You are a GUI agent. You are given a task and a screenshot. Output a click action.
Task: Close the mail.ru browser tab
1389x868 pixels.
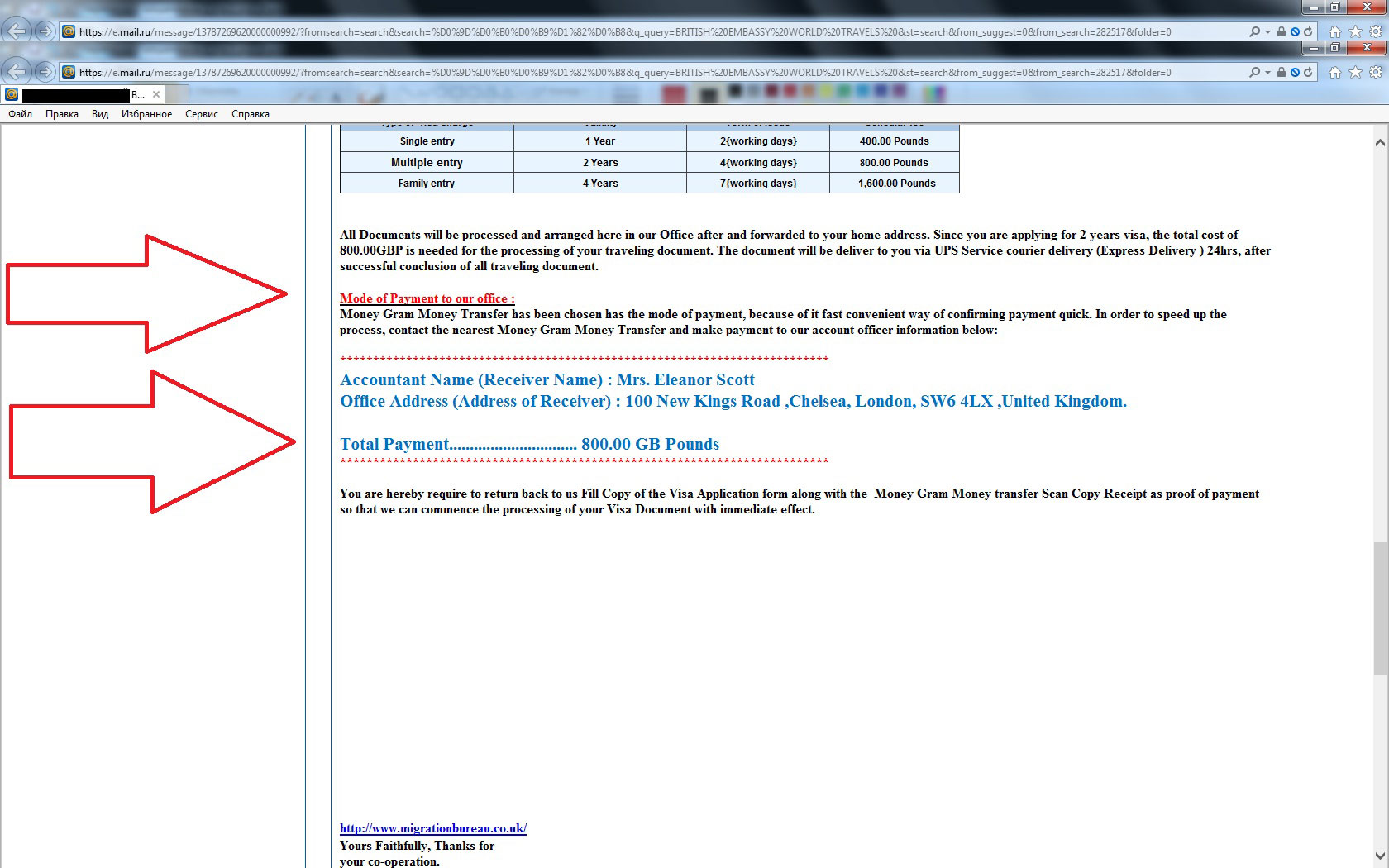[x=156, y=94]
